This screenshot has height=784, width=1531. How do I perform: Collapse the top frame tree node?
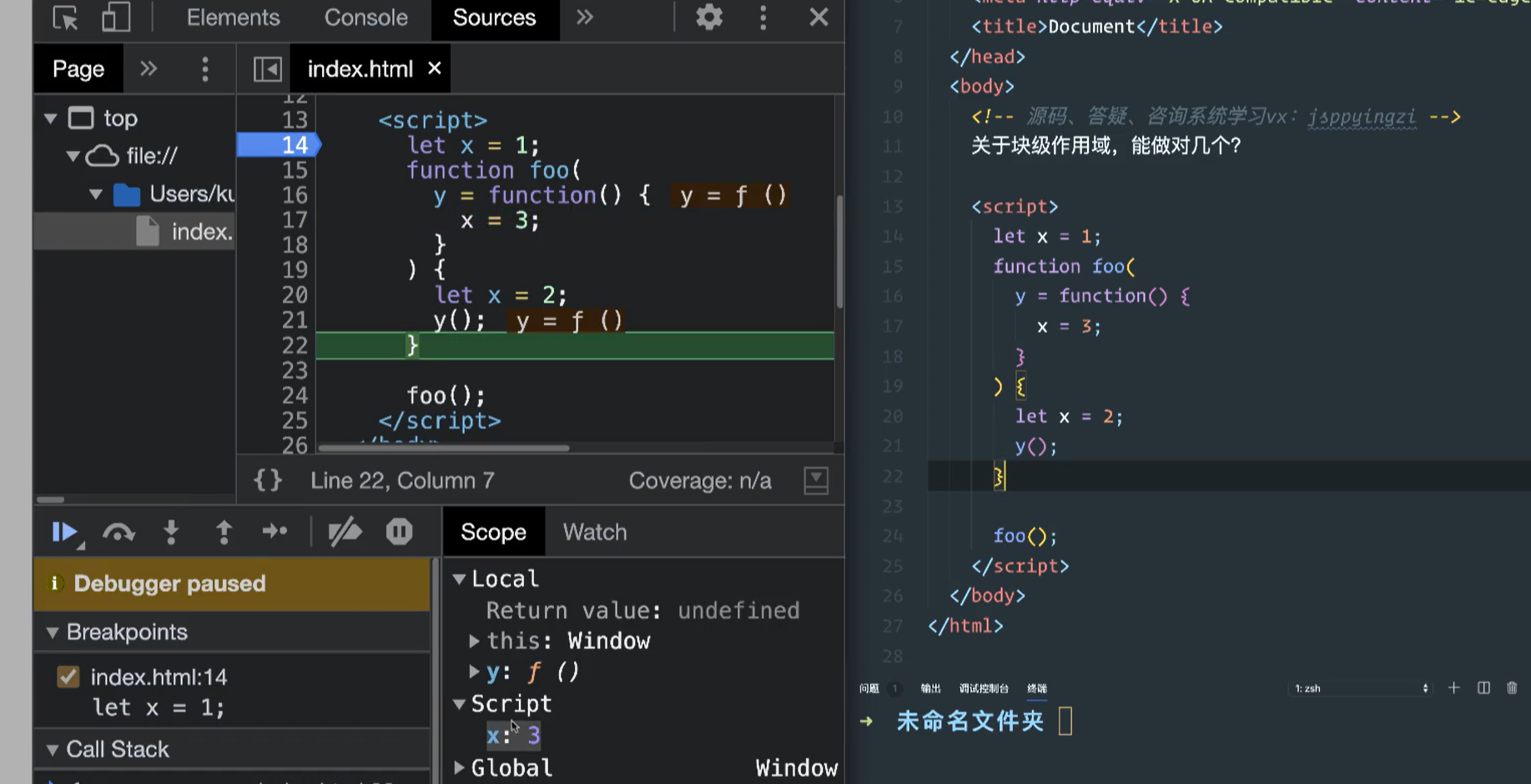tap(51, 118)
